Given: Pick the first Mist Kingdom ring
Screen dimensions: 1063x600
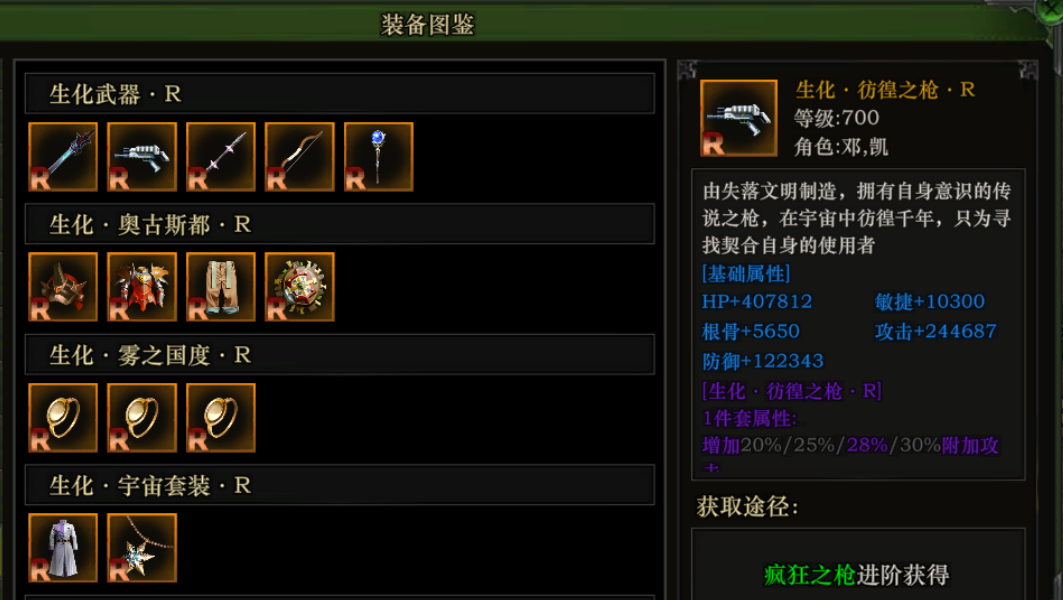Looking at the screenshot, I should click(63, 418).
